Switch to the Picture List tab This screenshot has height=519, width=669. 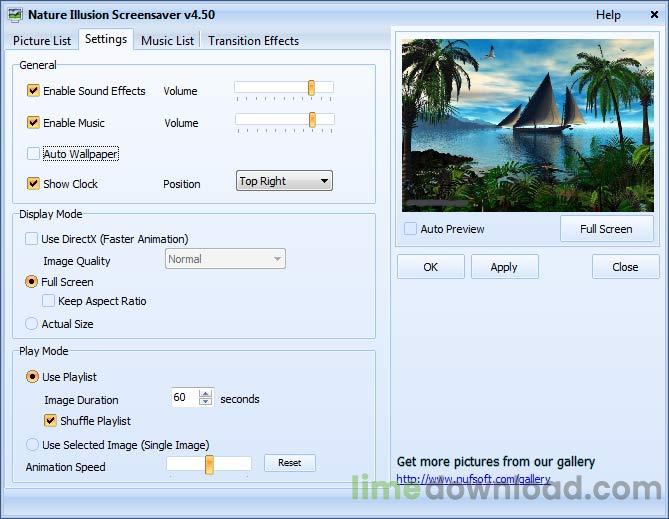pyautogui.click(x=42, y=41)
